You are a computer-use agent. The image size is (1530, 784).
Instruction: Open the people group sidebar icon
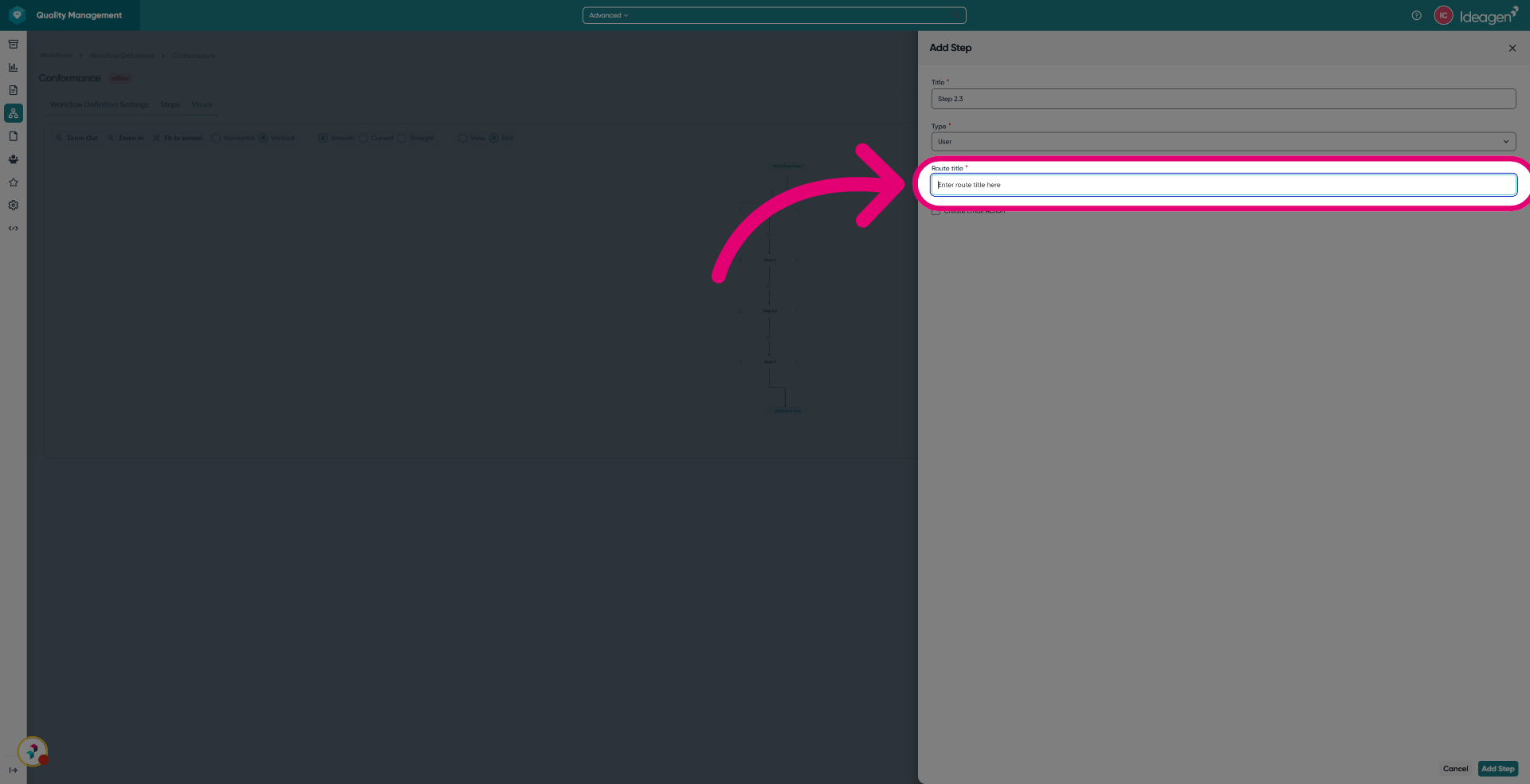[14, 159]
